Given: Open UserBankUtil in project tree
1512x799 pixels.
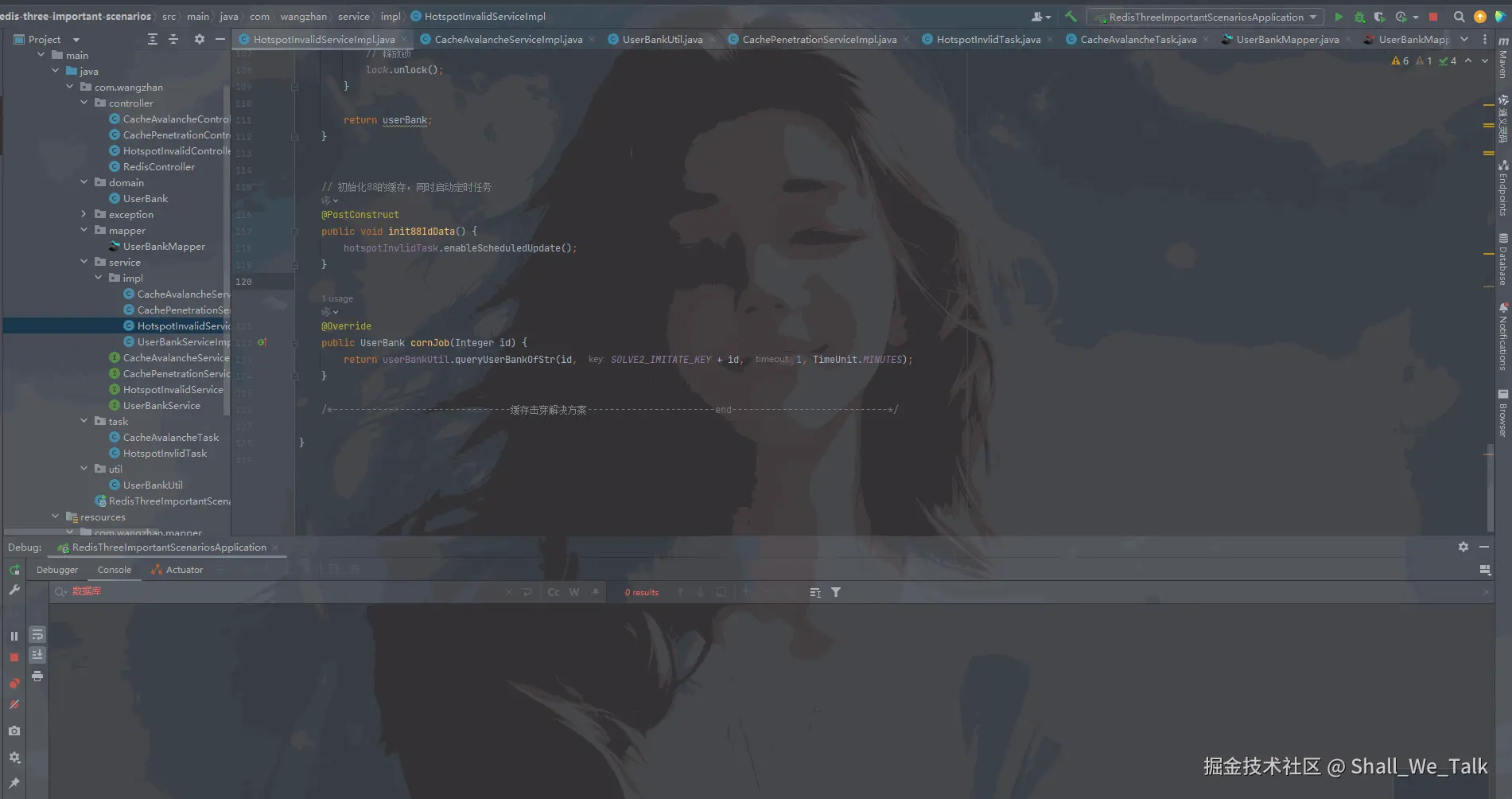Looking at the screenshot, I should [x=153, y=485].
